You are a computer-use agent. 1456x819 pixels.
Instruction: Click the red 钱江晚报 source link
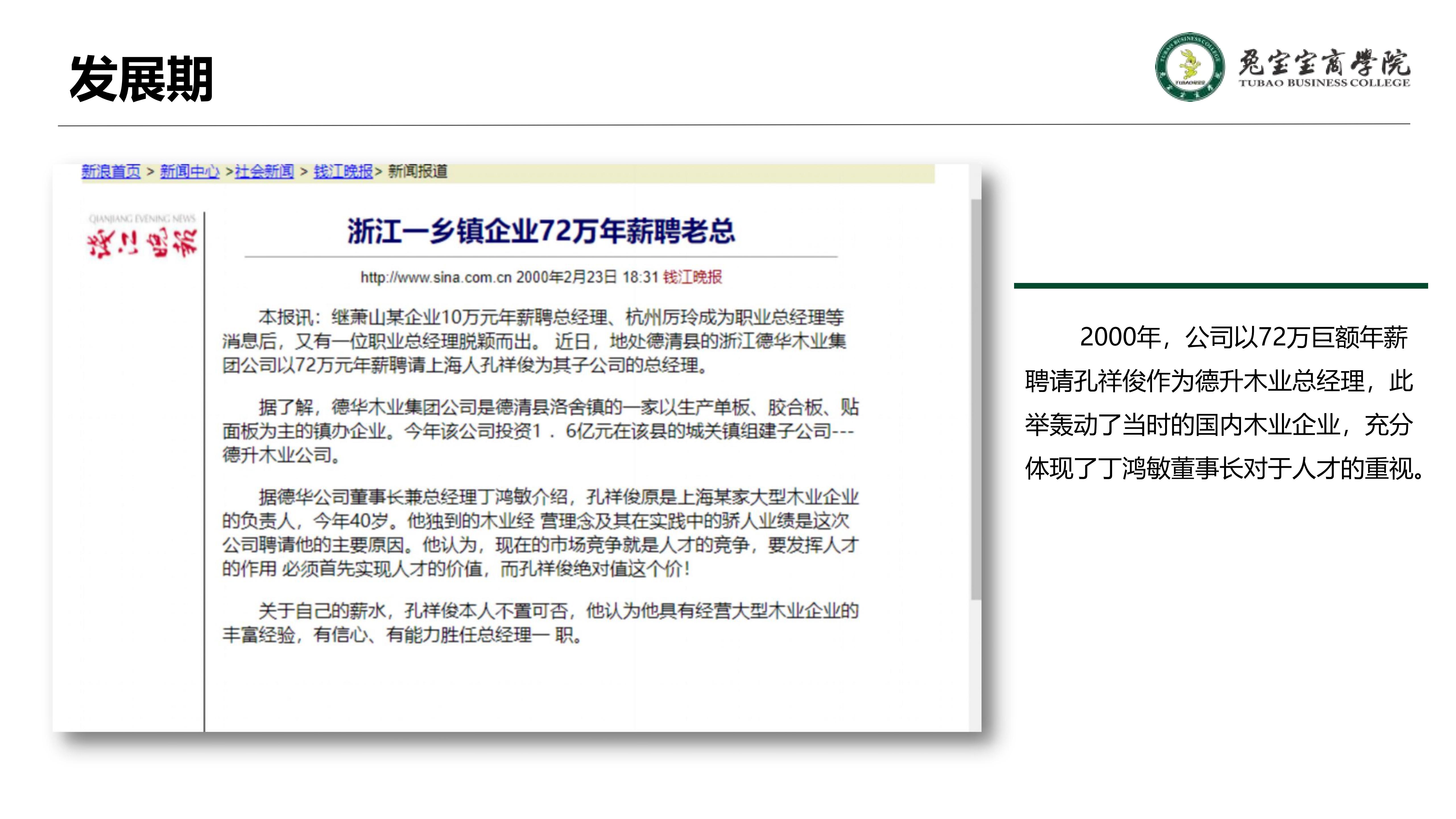tap(692, 277)
